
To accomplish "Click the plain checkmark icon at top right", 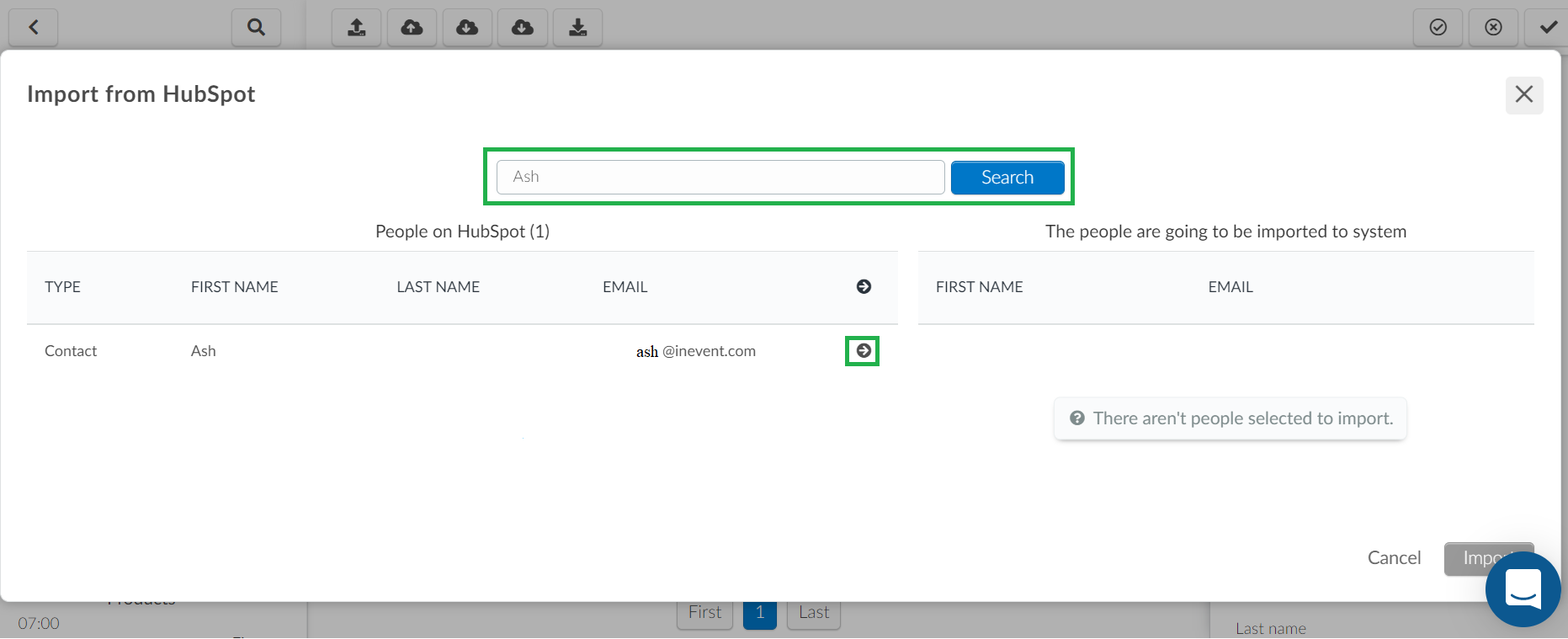I will (x=1548, y=28).
